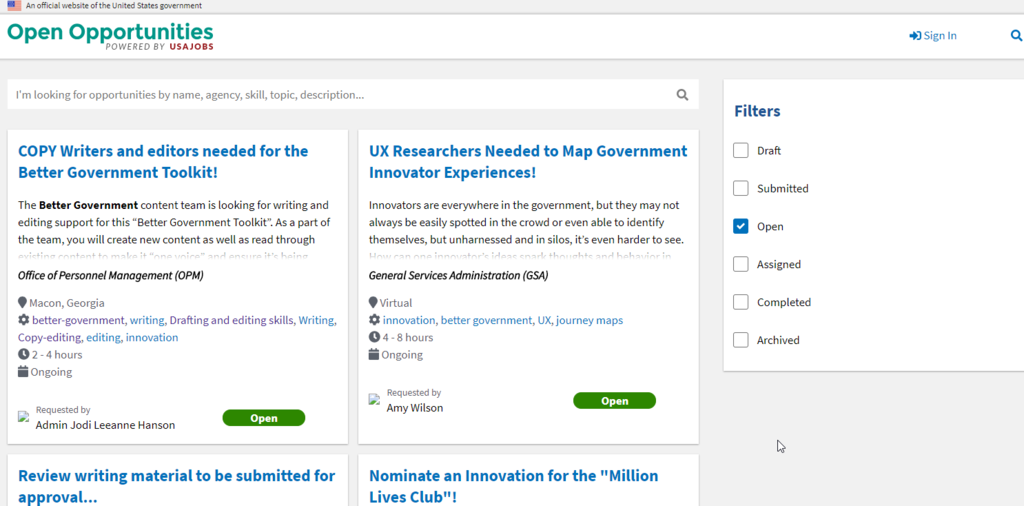Enable the Submitted filter checkbox

tap(741, 189)
